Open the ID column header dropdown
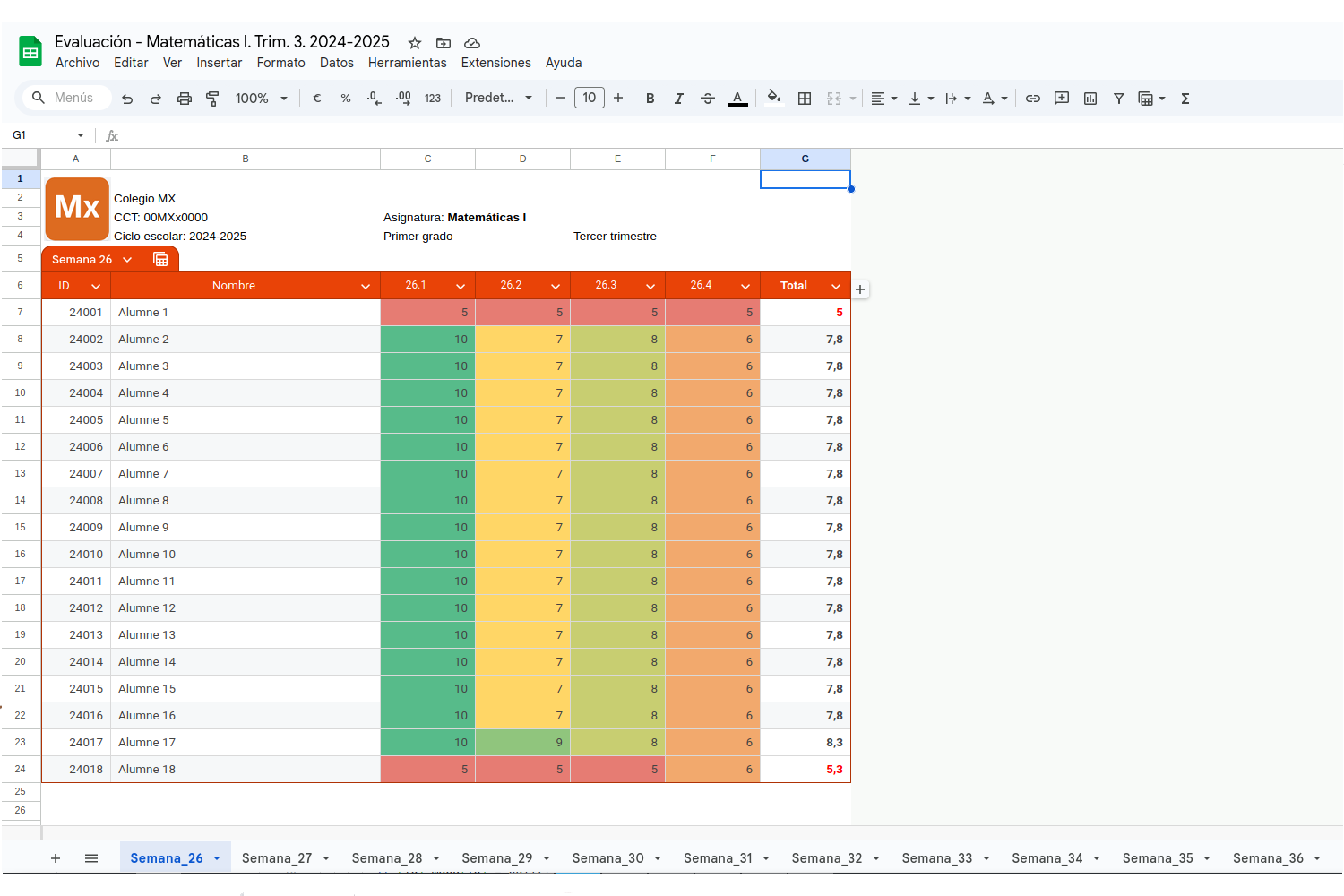The width and height of the screenshot is (1344, 896). 96,287
